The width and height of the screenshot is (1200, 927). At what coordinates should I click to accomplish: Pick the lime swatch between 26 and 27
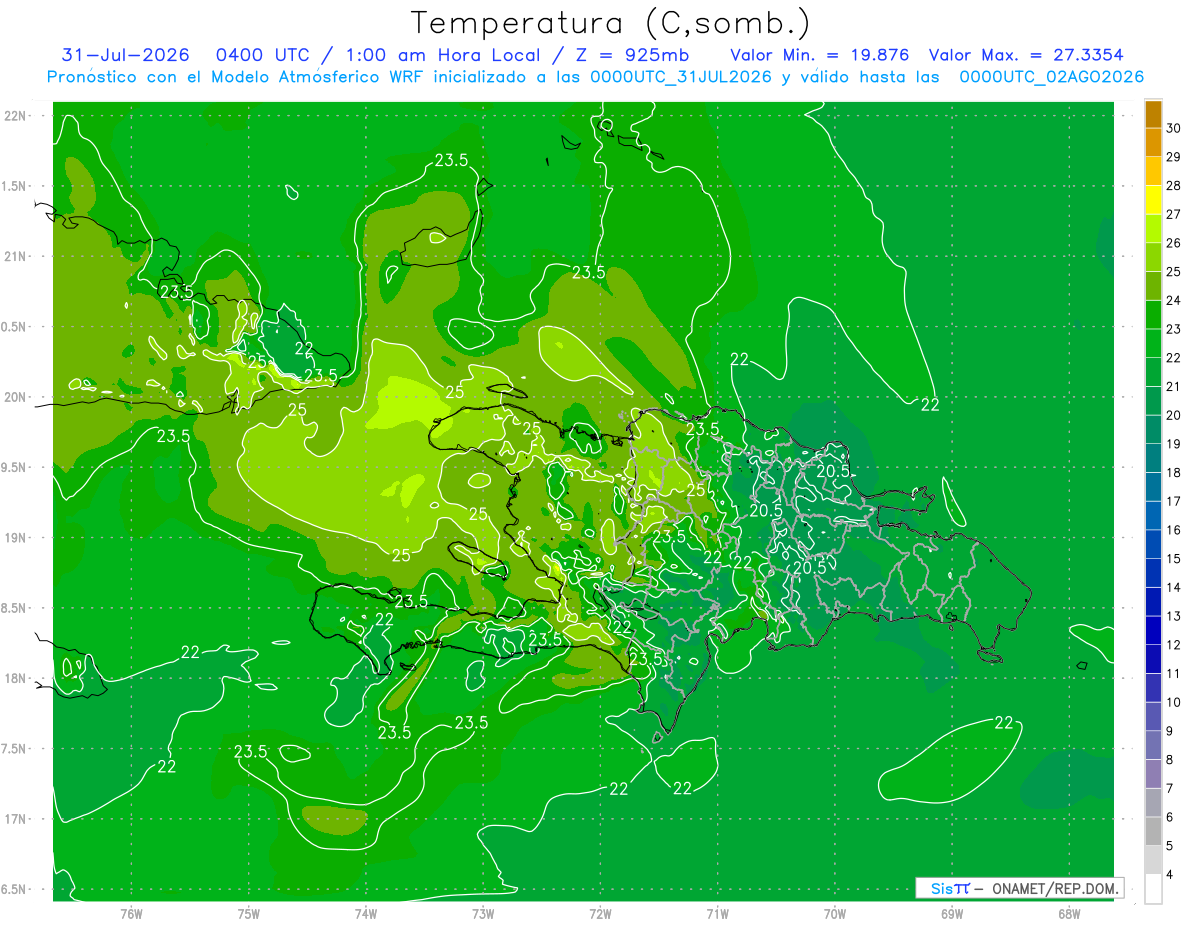(1153, 229)
